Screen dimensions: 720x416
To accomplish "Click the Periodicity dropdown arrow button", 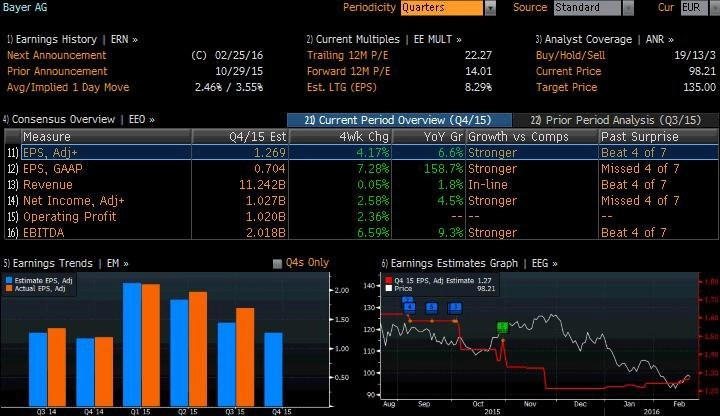I will tap(490, 8).
